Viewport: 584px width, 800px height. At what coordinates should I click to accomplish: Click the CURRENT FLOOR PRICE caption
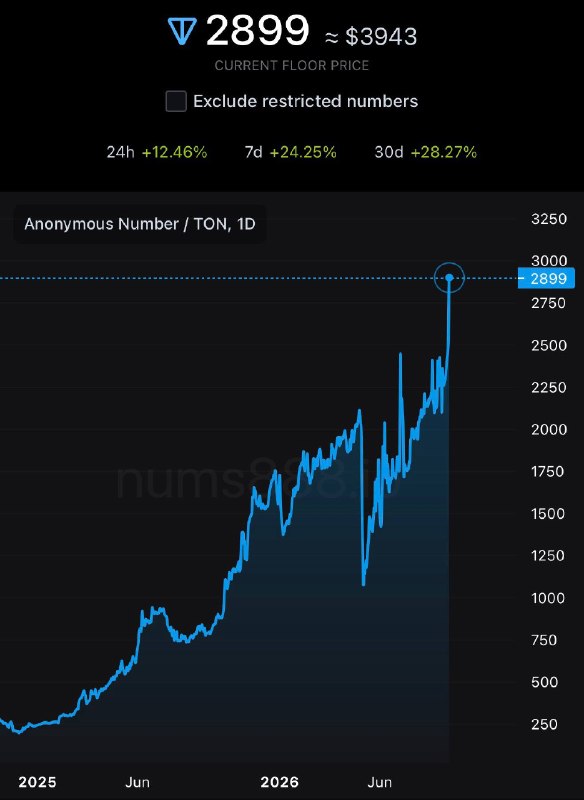point(292,65)
